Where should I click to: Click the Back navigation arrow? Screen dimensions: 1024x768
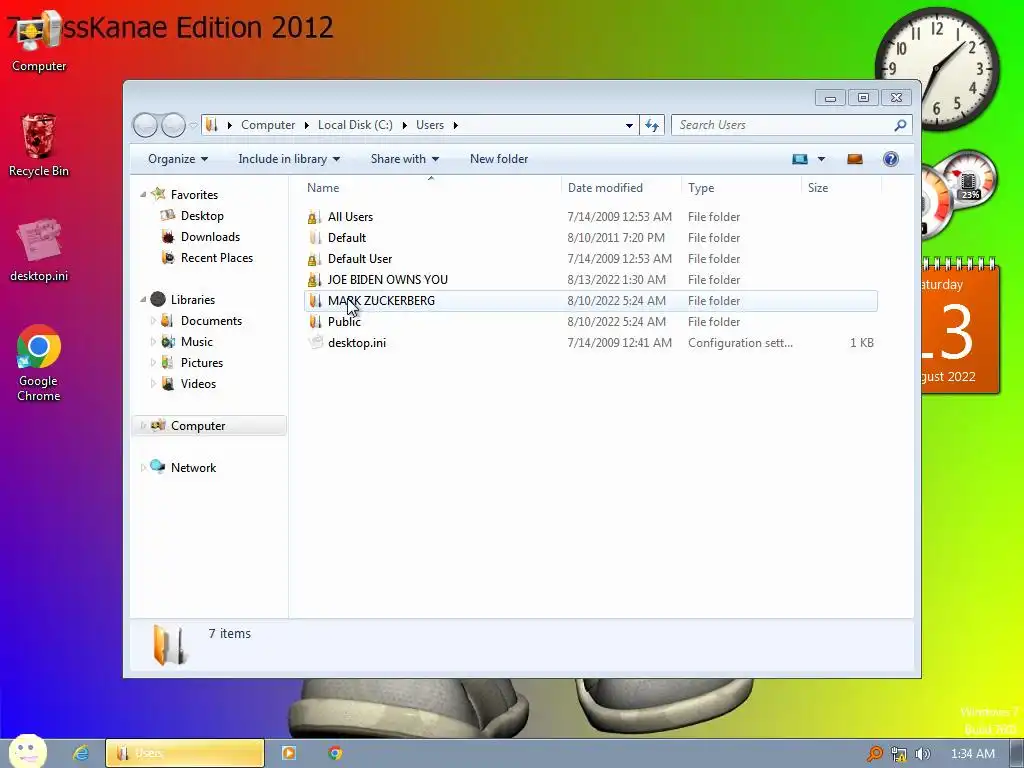coord(145,125)
